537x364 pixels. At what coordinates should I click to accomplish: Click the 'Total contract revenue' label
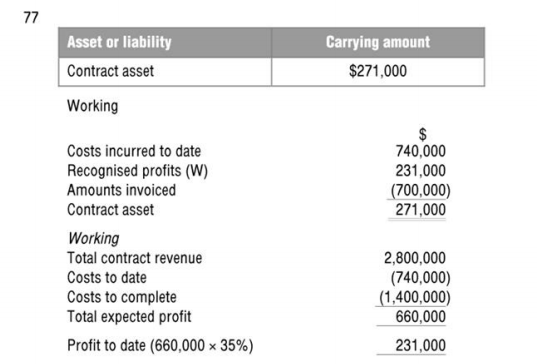(x=135, y=258)
